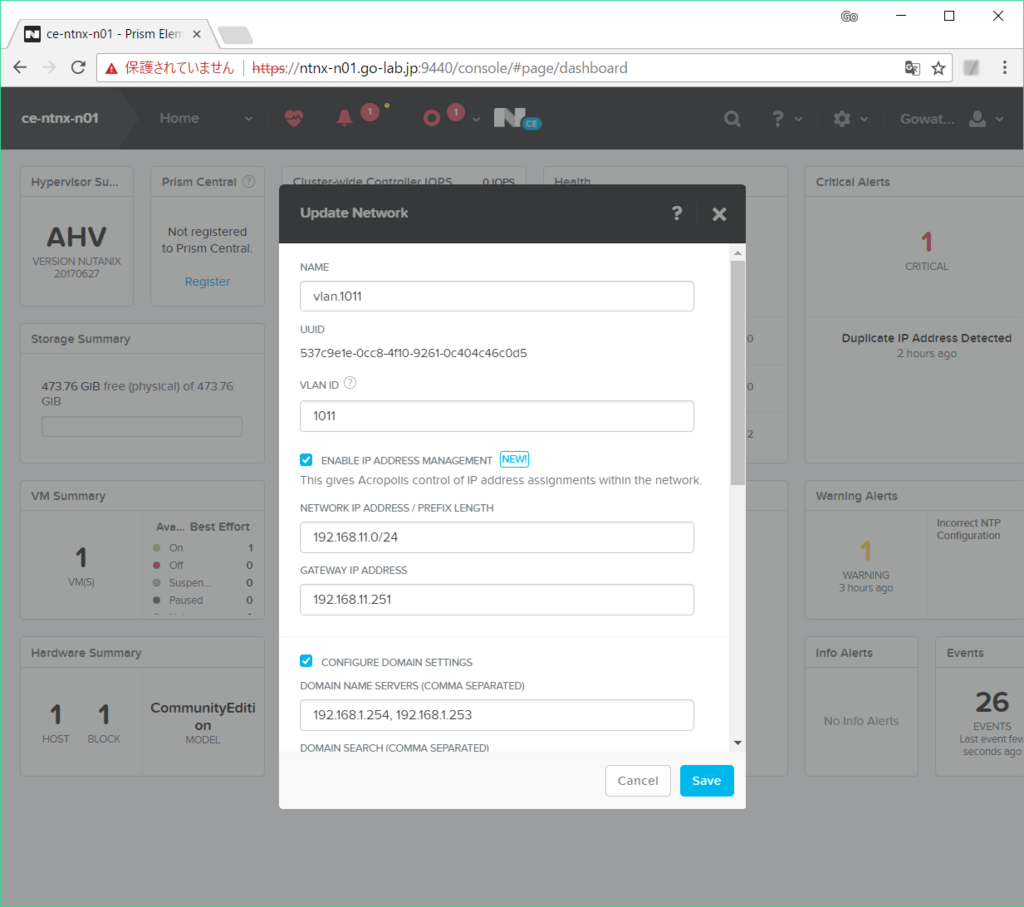Maximize the browser window

coord(949,16)
